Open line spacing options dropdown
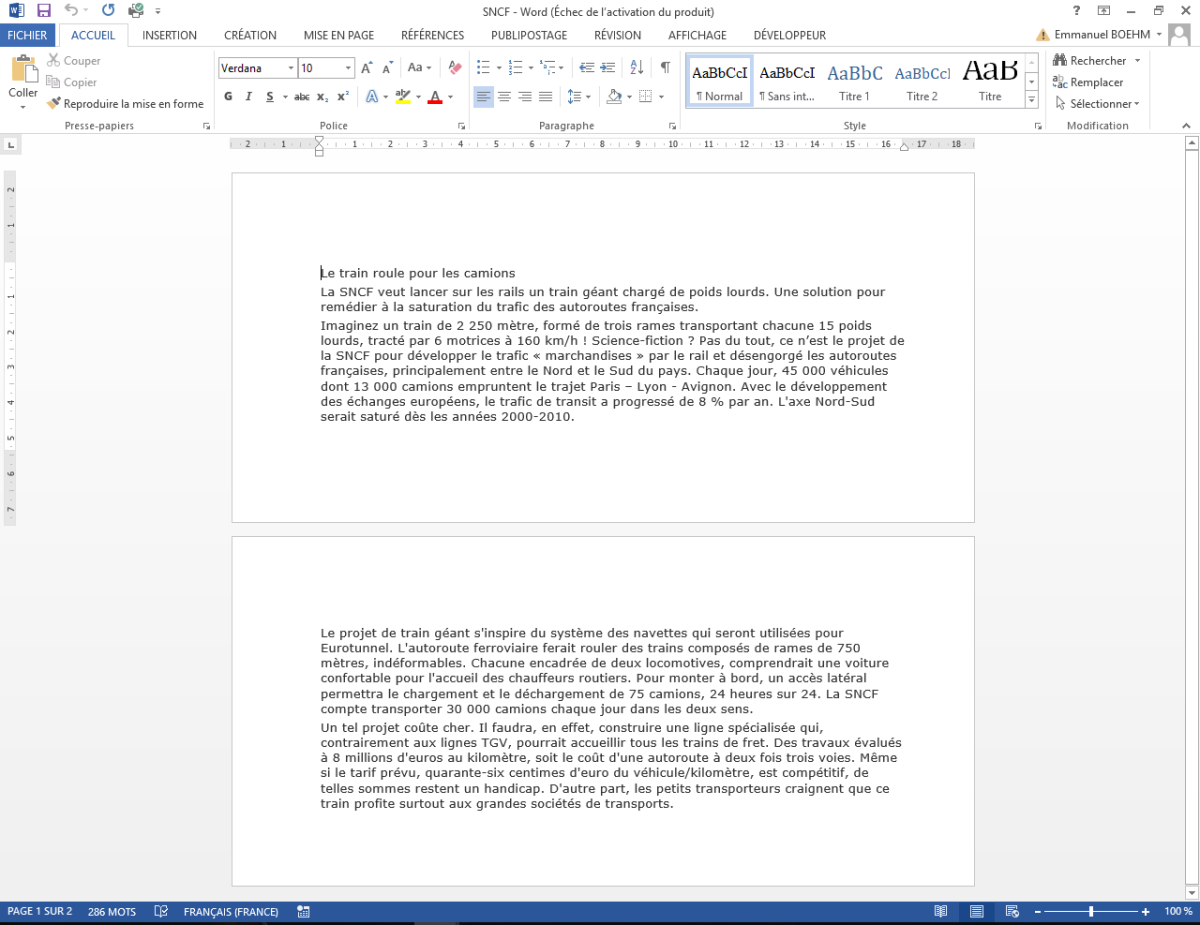 [x=578, y=97]
